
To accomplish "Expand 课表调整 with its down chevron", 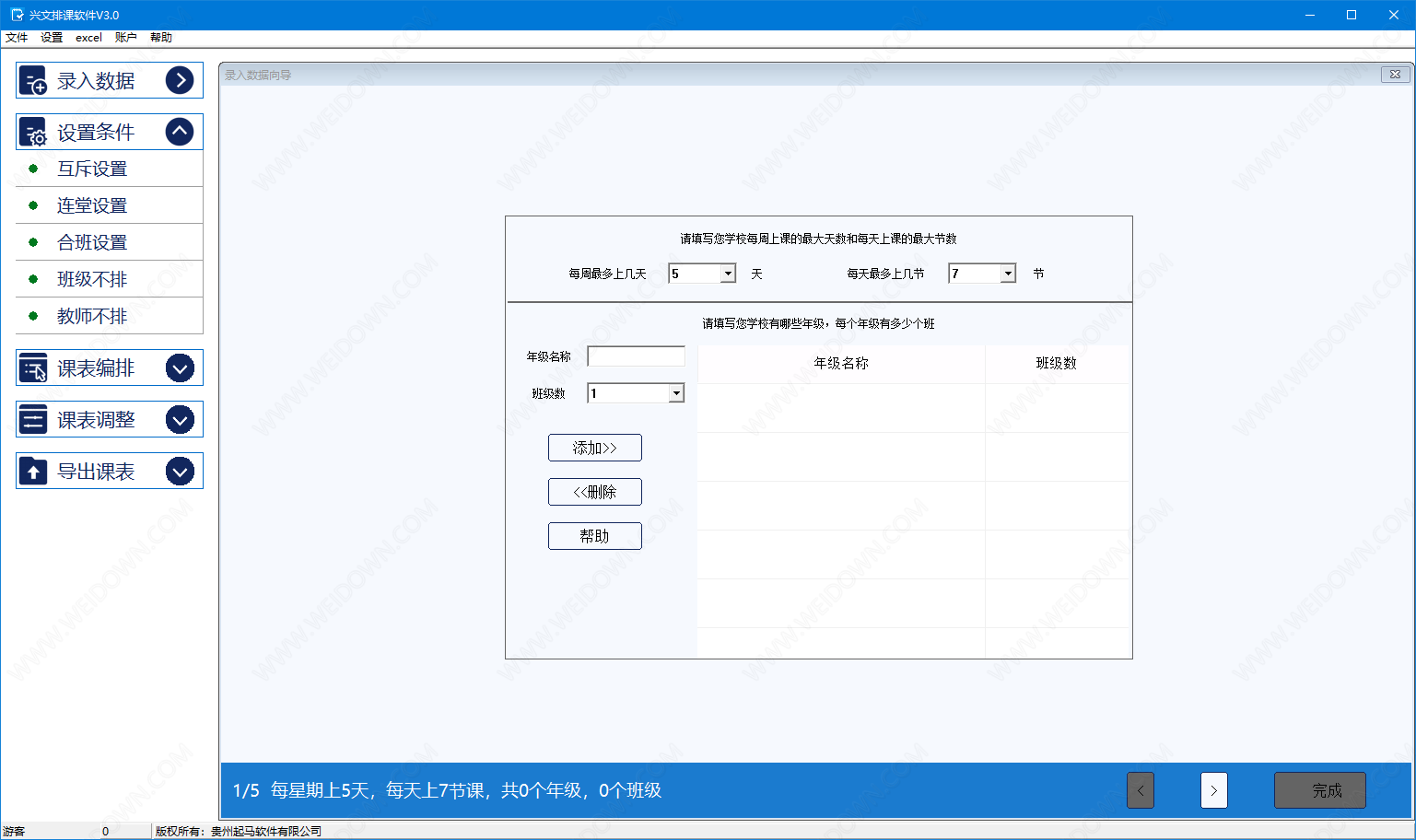I will click(x=180, y=420).
